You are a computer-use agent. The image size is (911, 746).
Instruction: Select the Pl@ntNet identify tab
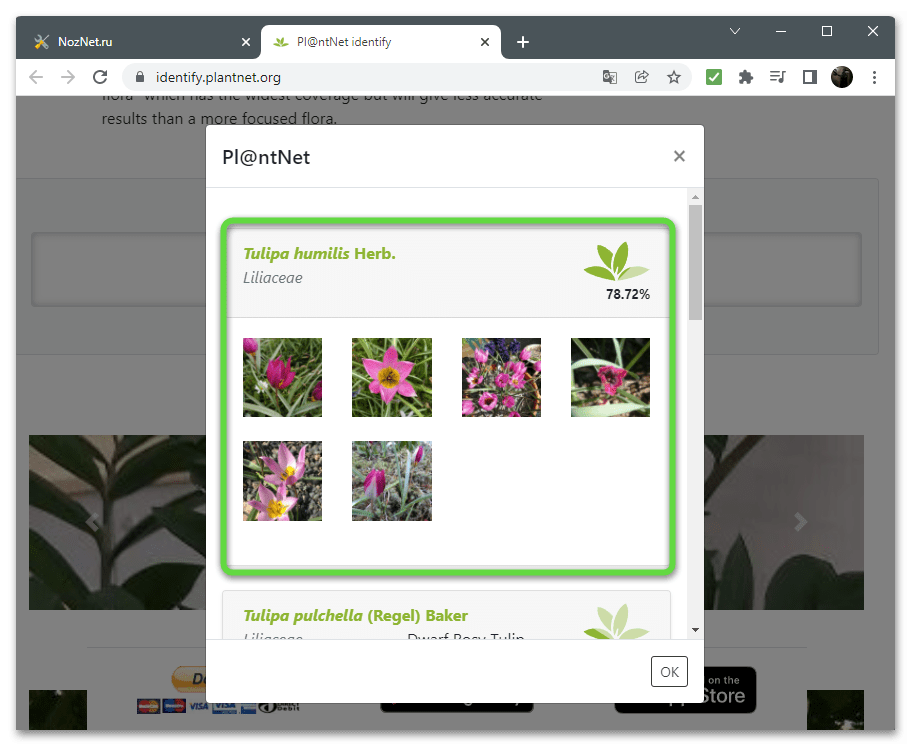coord(381,42)
